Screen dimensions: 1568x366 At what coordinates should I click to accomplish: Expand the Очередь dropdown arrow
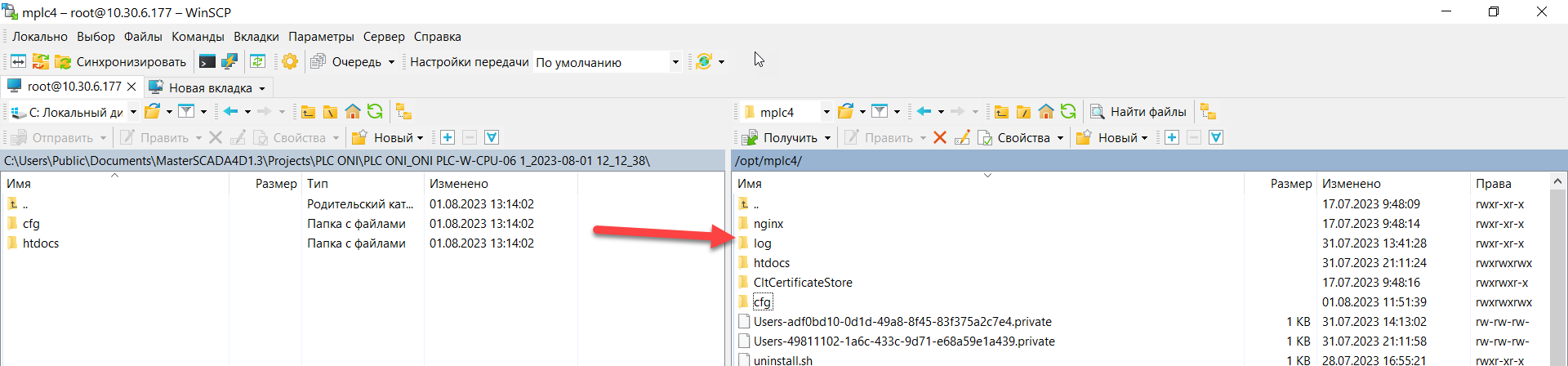(x=391, y=62)
